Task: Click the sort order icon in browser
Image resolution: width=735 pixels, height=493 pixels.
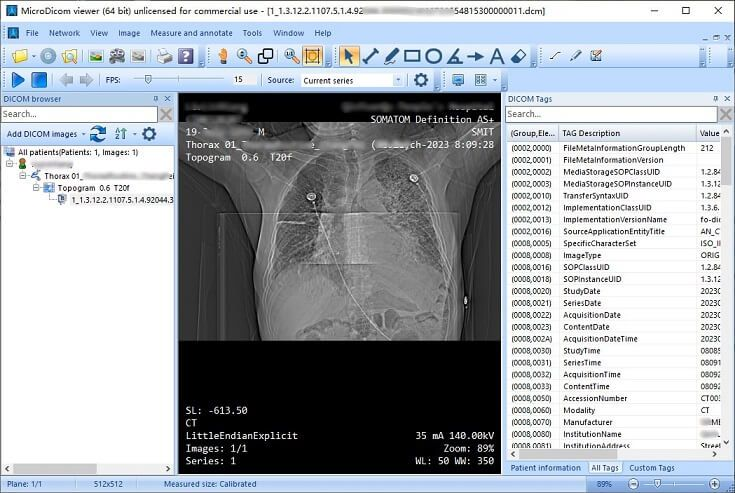Action: tap(120, 134)
